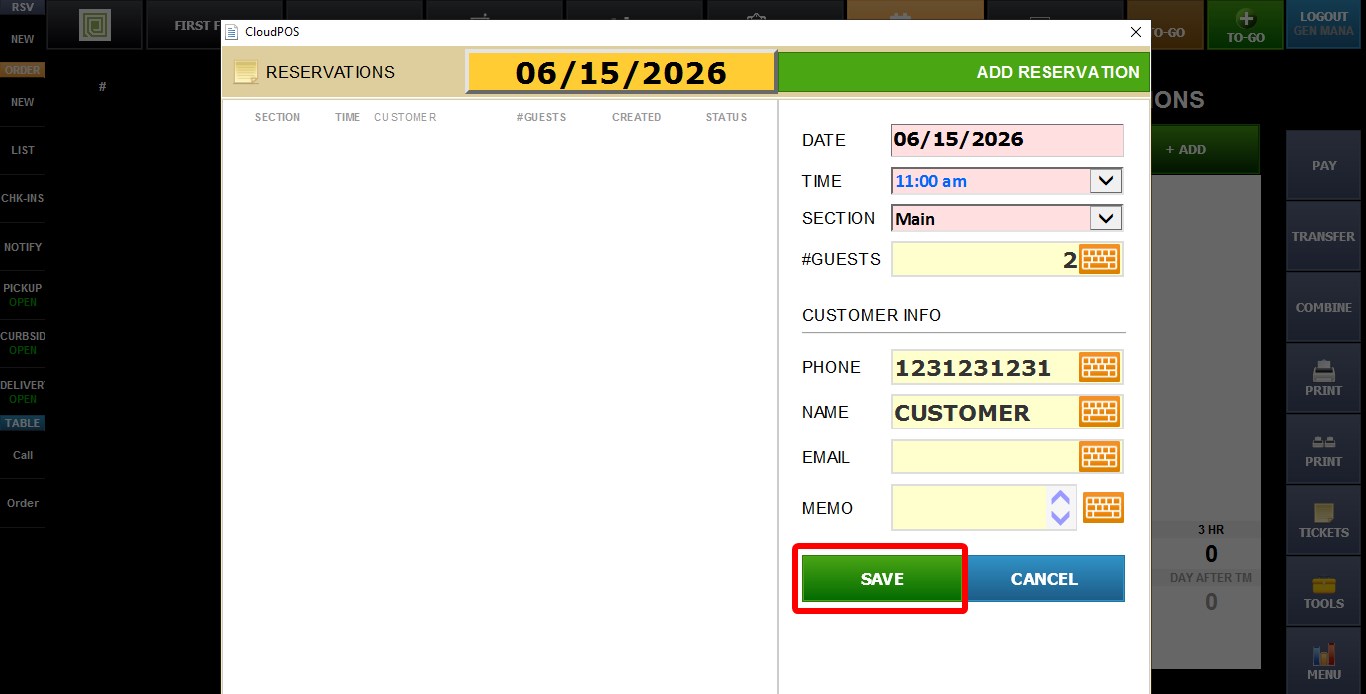The image size is (1366, 694).
Task: Open keyboard for the NAME field
Action: coord(1099,412)
